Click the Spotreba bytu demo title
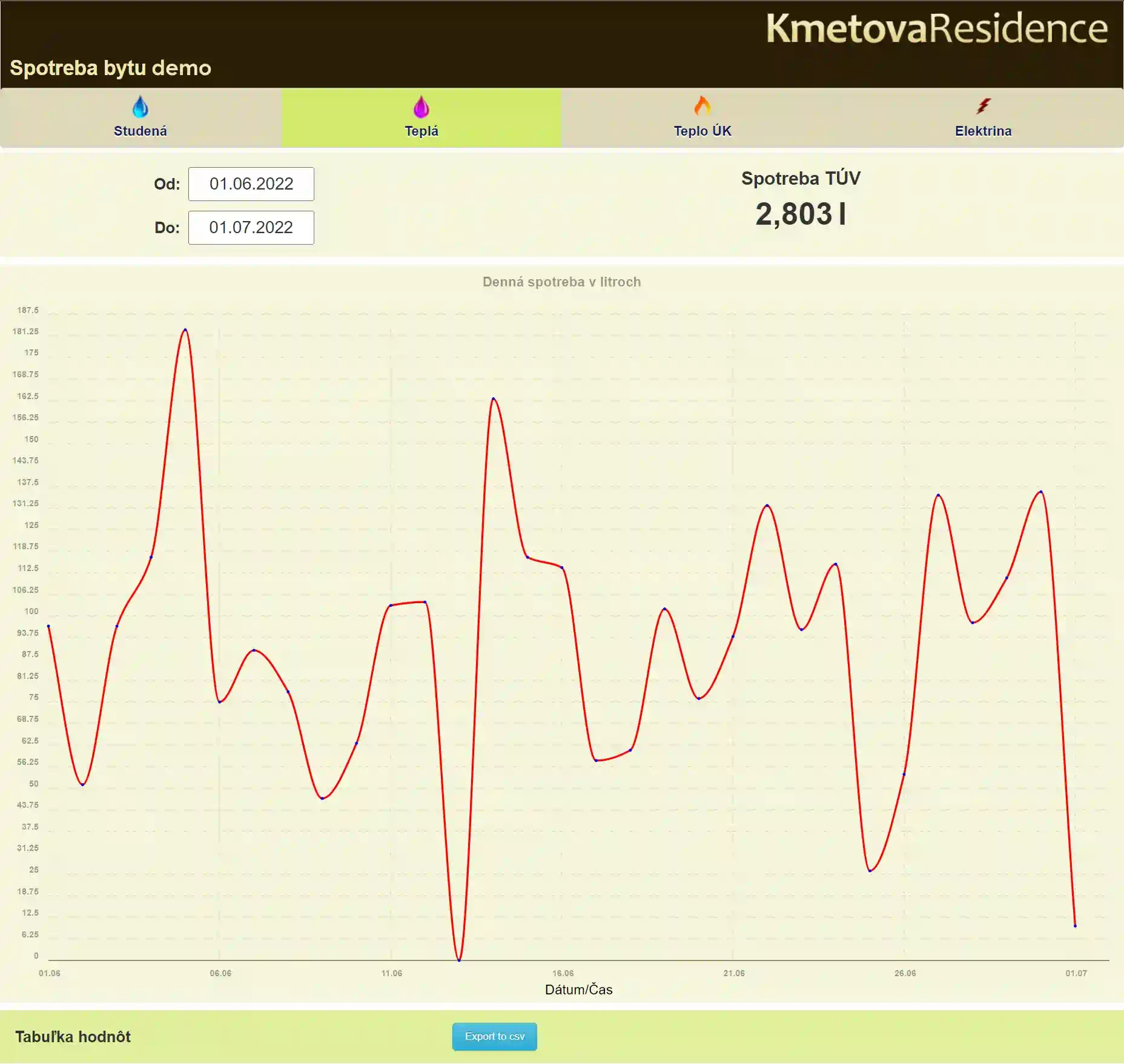Viewport: 1124px width, 1064px height. point(110,68)
